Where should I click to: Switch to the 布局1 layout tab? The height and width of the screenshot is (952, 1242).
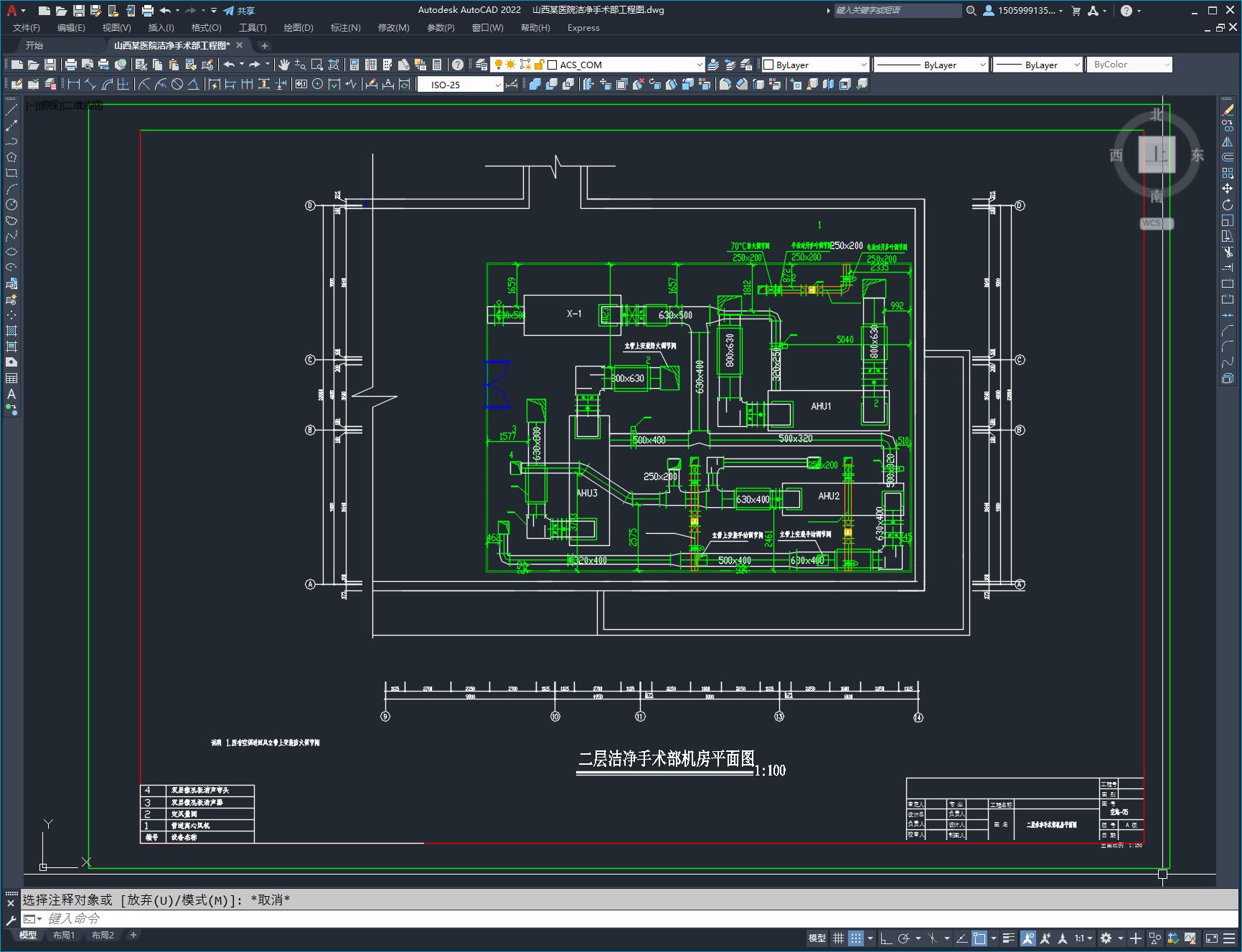click(63, 935)
